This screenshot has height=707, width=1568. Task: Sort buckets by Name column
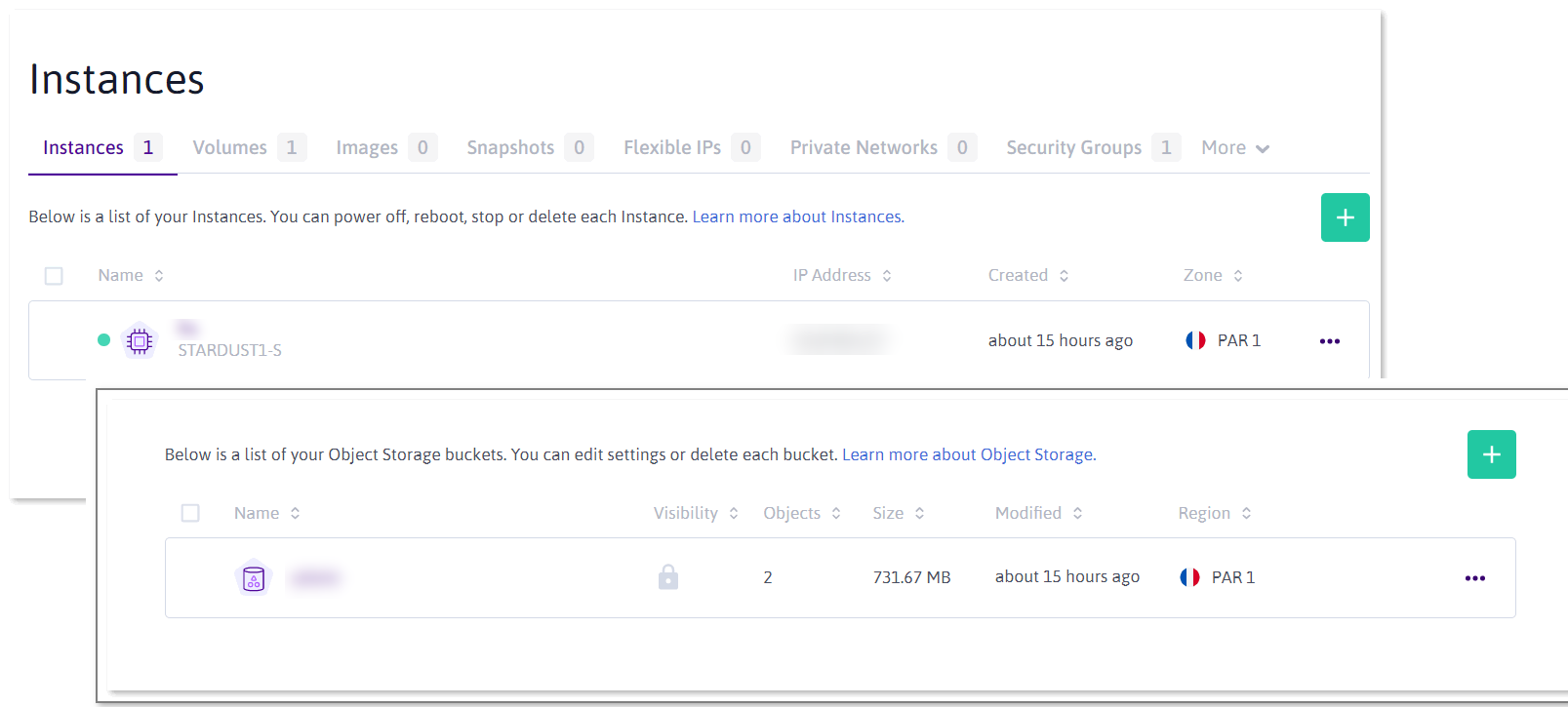pyautogui.click(x=267, y=513)
